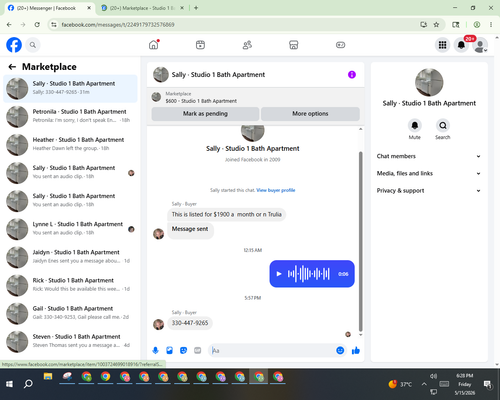Attach a file with the photo icon
The image size is (500, 400).
pos(169,350)
